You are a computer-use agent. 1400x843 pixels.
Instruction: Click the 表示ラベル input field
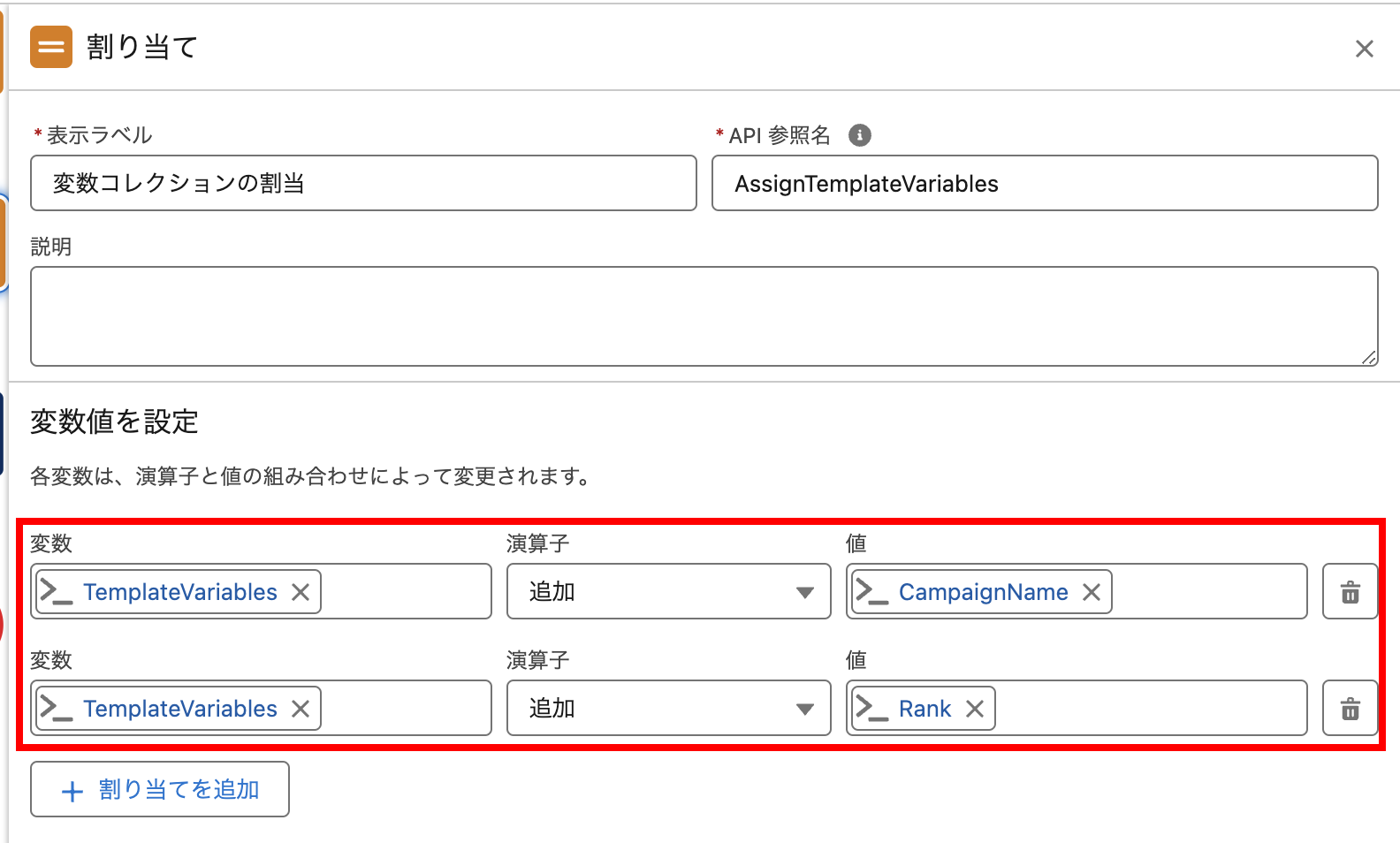(x=363, y=184)
